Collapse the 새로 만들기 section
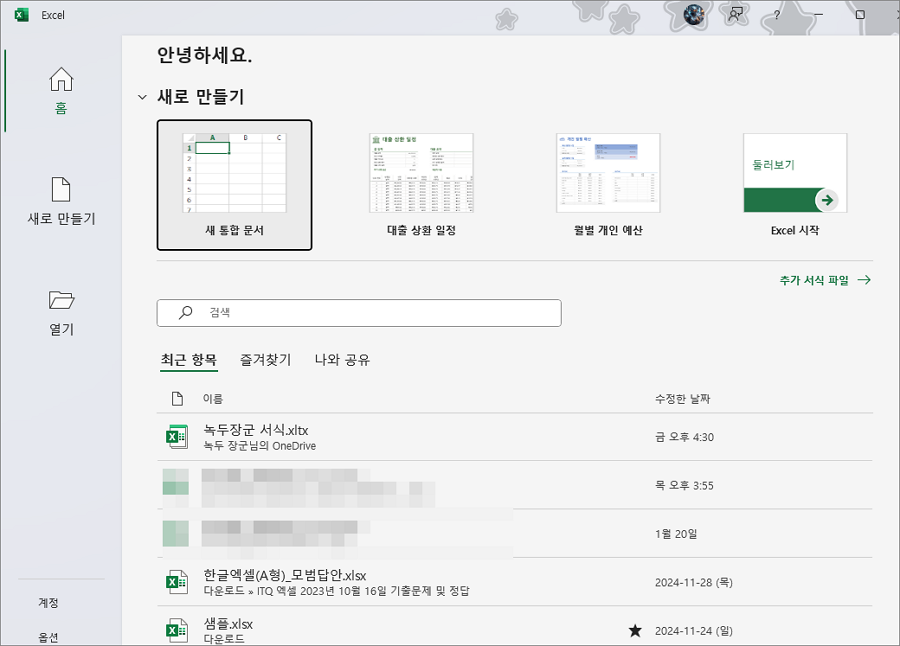The width and height of the screenshot is (900, 646). 142,97
